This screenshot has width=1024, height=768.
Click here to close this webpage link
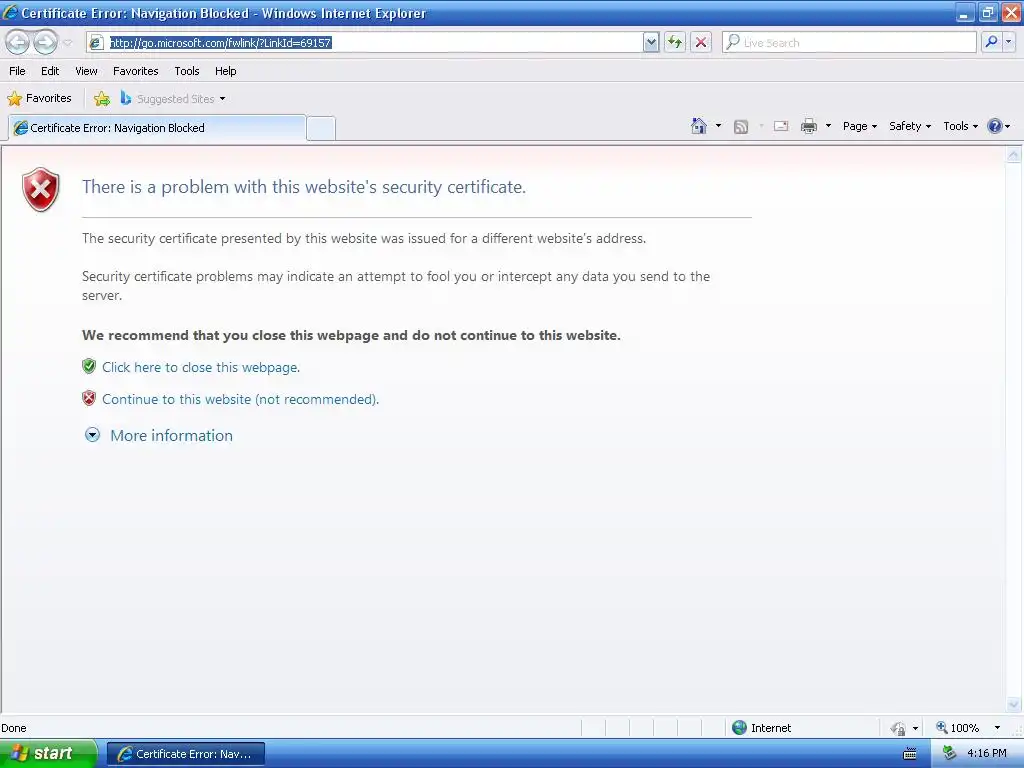point(201,367)
